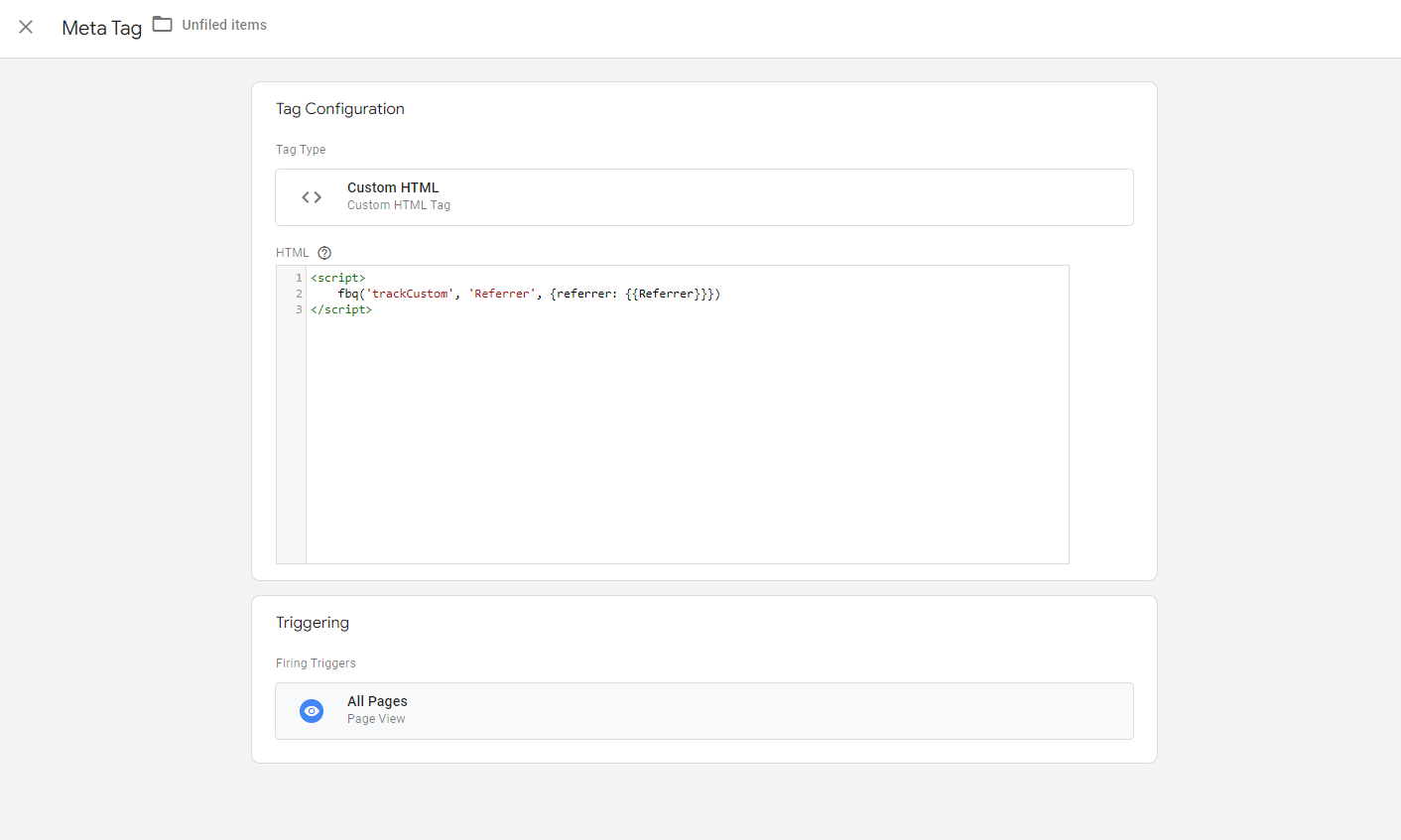Open the All Pages firing trigger
The image size is (1401, 840).
click(x=704, y=711)
